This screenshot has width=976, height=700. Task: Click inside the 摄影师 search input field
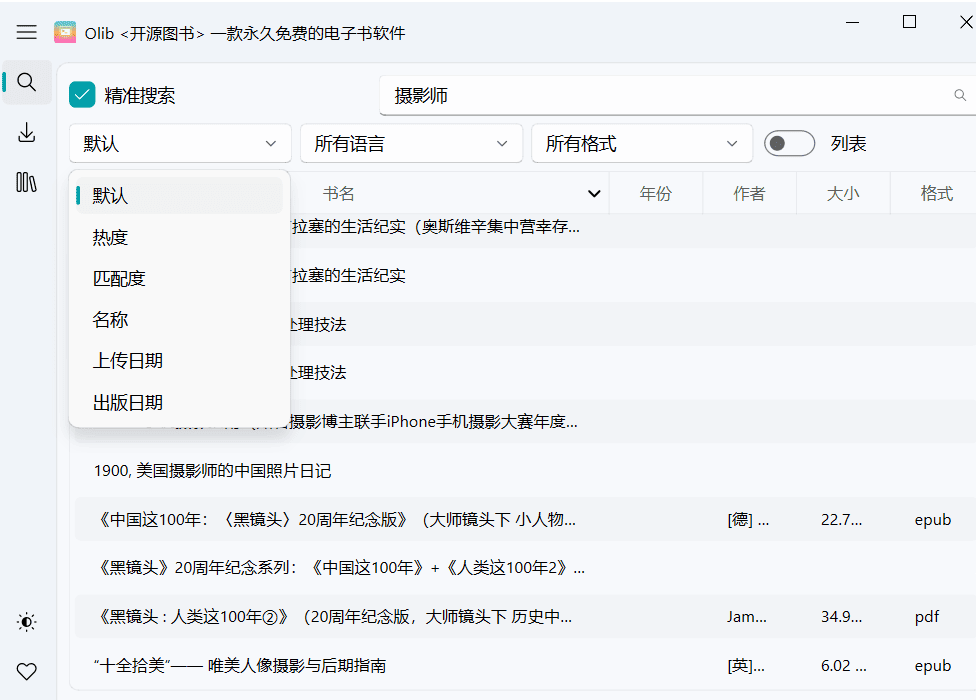[x=600, y=95]
